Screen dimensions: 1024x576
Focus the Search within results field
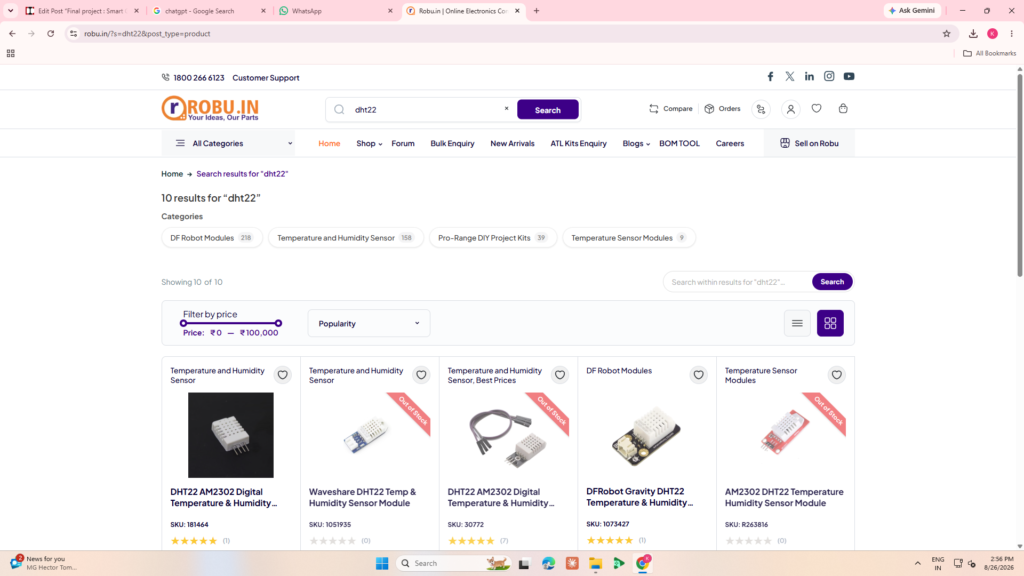(738, 282)
